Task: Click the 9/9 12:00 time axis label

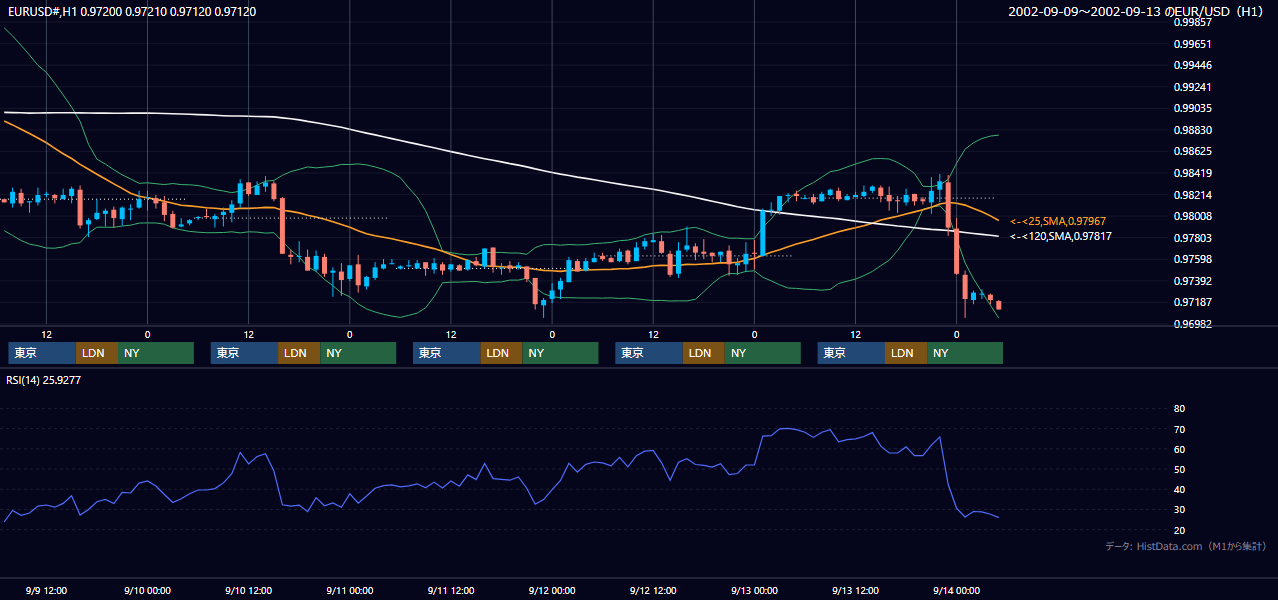Action: pyautogui.click(x=46, y=590)
